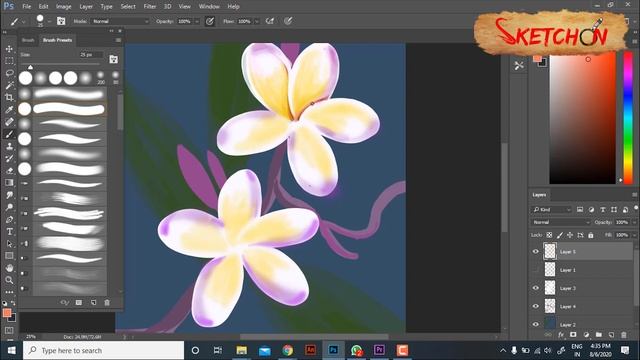Screen dimensions: 640x360
Task: Switch to the Brush tab
Action: coord(28,40)
